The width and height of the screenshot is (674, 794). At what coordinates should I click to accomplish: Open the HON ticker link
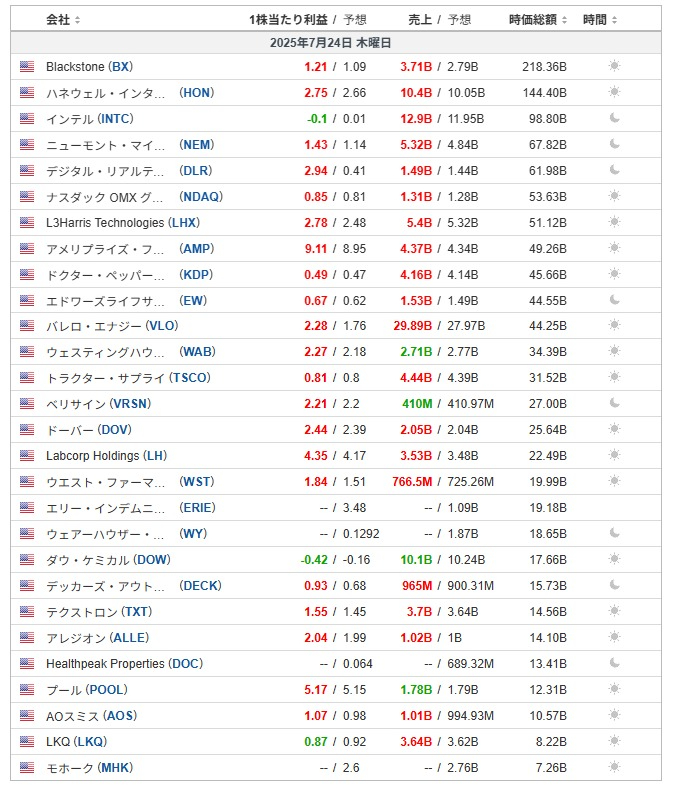pos(196,92)
